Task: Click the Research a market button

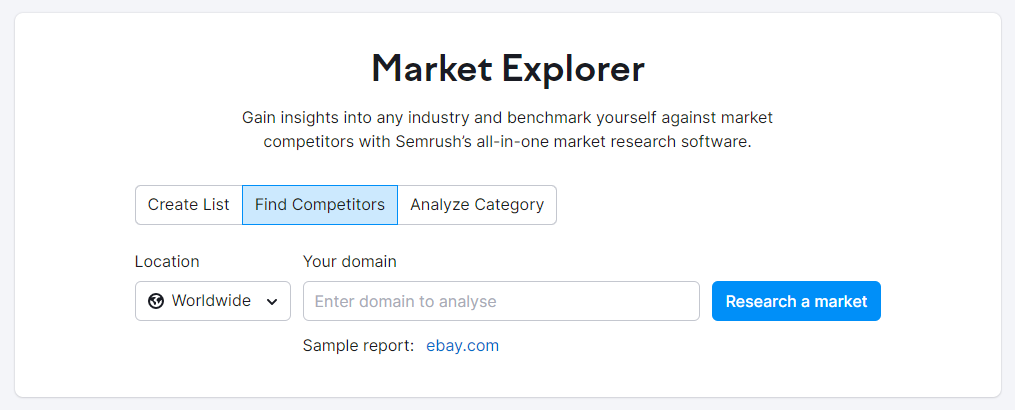Action: pyautogui.click(x=796, y=301)
